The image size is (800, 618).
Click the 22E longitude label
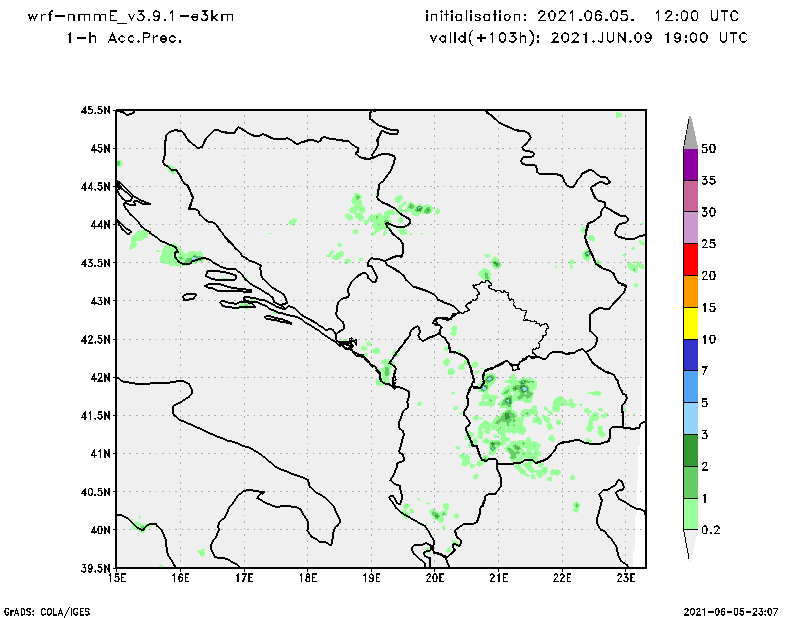562,578
